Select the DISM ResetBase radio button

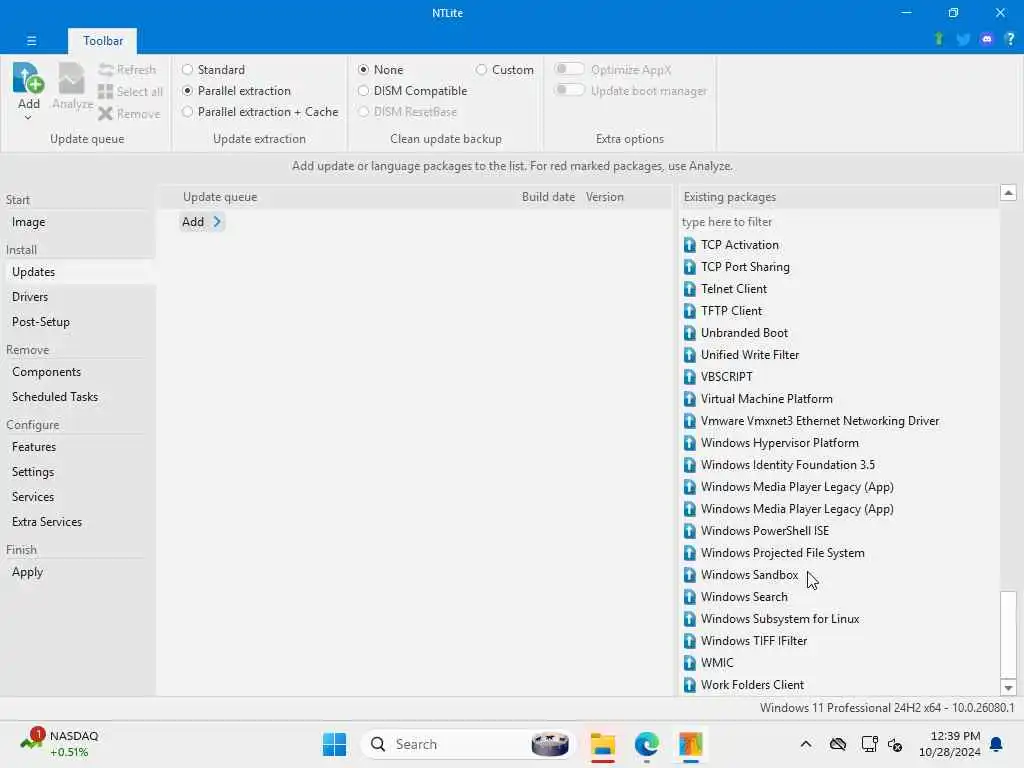363,112
